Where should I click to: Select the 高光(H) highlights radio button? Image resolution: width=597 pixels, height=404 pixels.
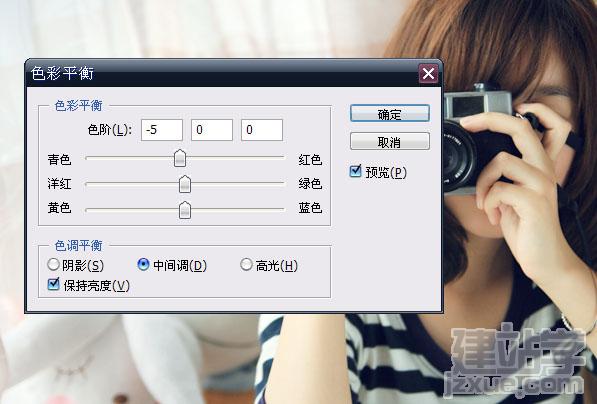(246, 264)
